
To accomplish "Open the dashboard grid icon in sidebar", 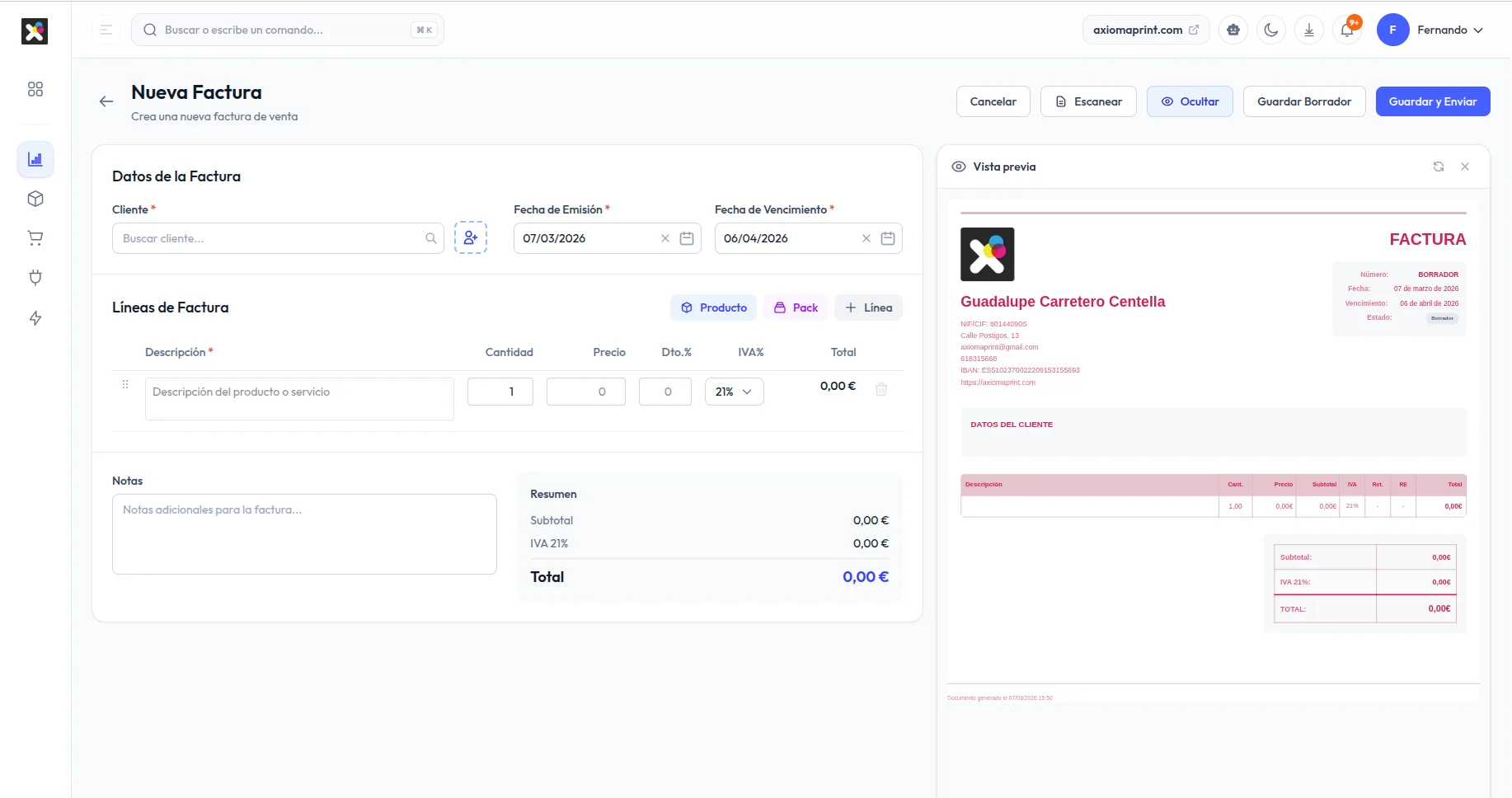I will 35,89.
